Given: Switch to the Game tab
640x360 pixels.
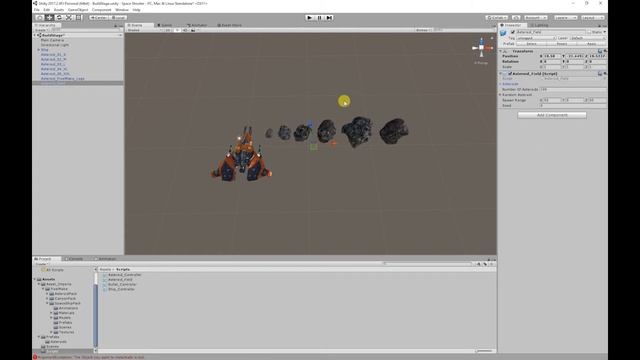Looking at the screenshot, I should [x=165, y=25].
